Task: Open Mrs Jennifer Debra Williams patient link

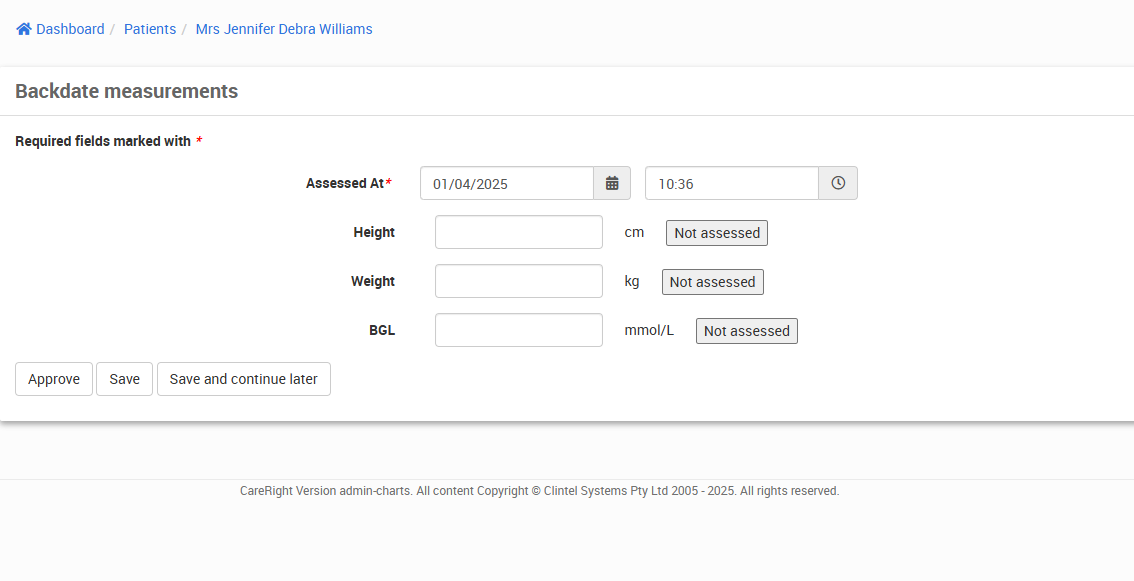Action: coord(284,29)
